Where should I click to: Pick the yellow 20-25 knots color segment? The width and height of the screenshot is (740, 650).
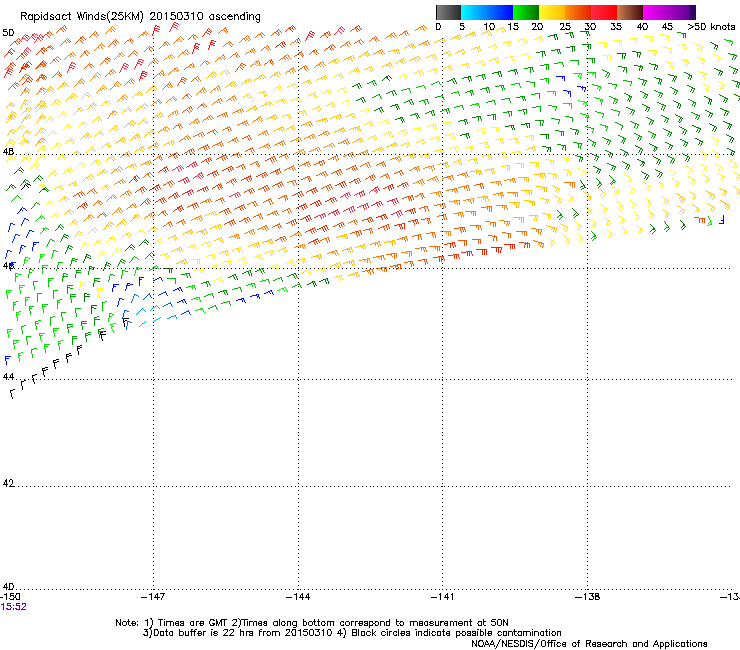552,12
